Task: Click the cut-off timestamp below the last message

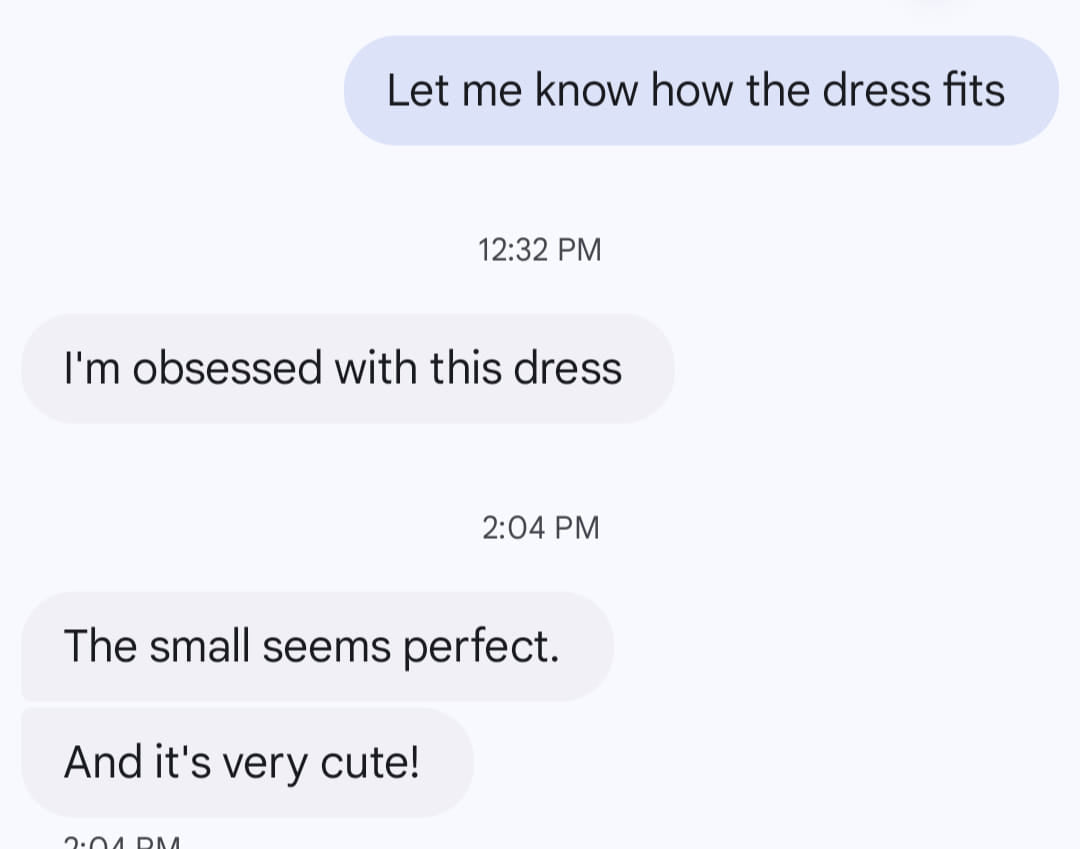Action: [x=120, y=842]
